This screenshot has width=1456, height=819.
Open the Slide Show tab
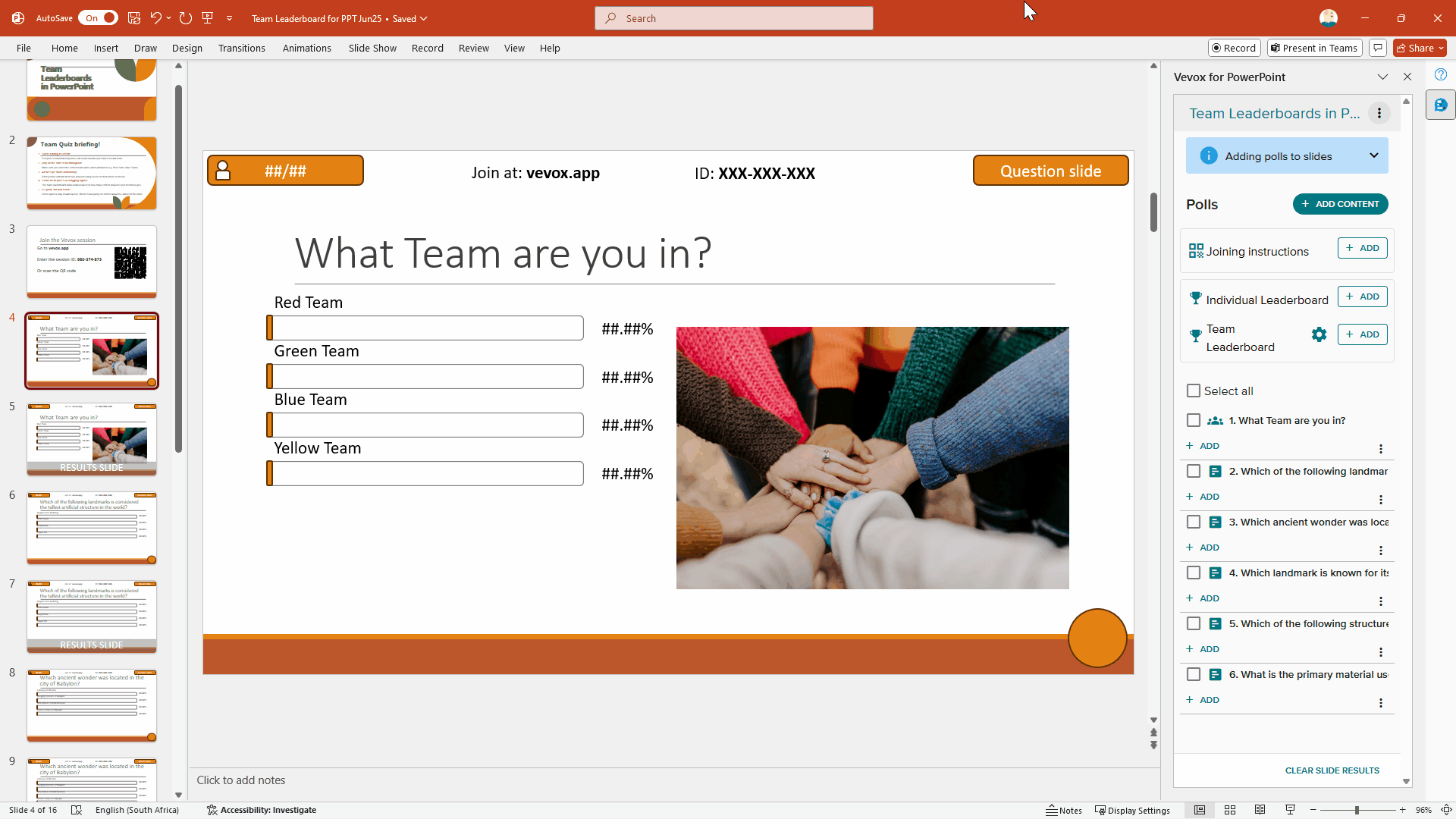(372, 48)
